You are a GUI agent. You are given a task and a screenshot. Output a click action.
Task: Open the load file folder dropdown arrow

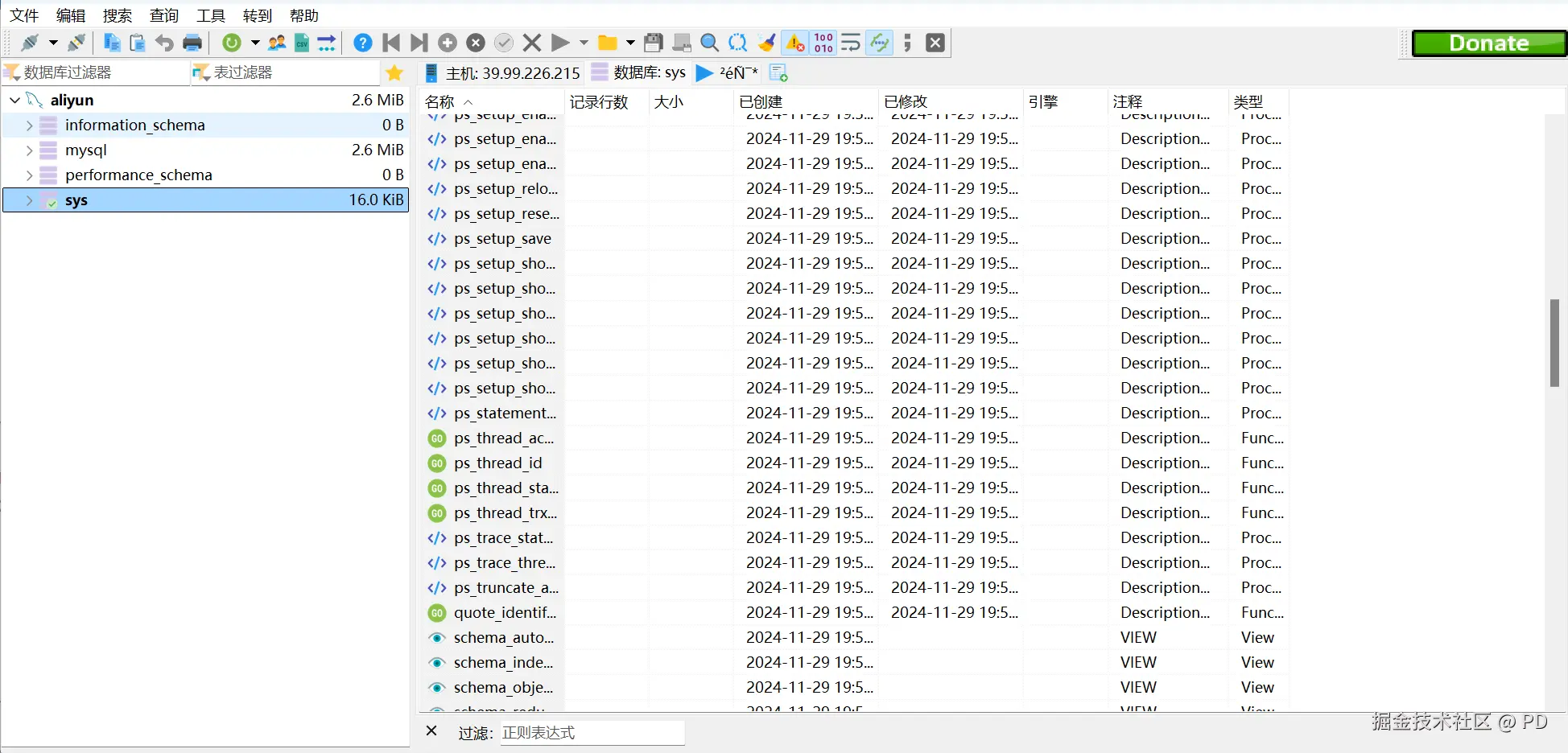coord(630,43)
